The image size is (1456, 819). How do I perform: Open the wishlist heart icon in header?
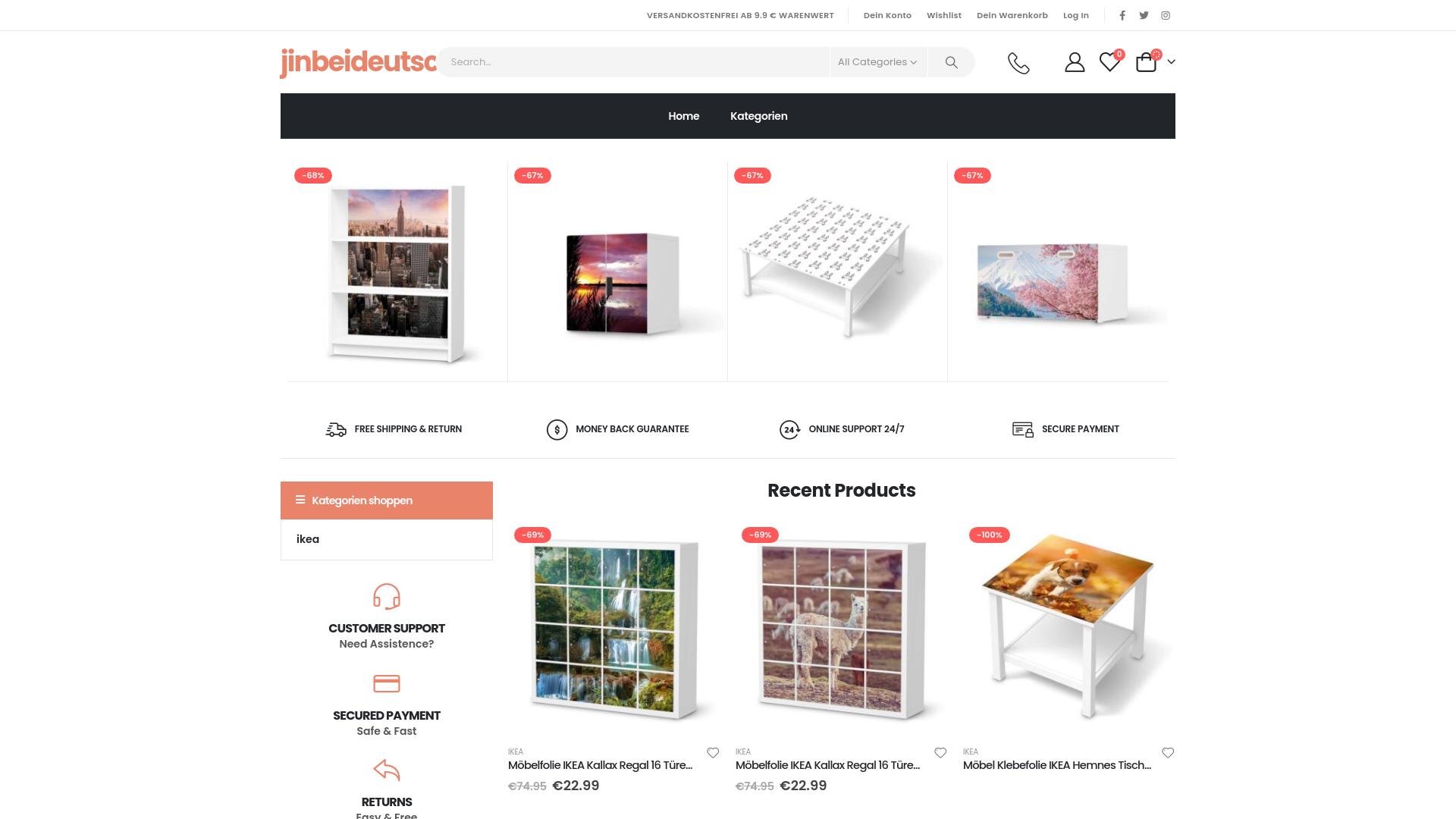1109,61
